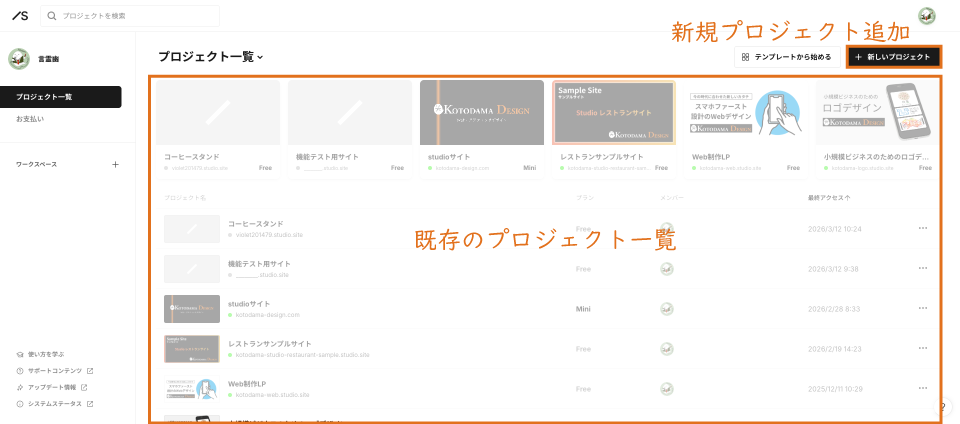The image size is (960, 424).
Task: Click 新しいプロジェクト button
Action: coord(893,57)
